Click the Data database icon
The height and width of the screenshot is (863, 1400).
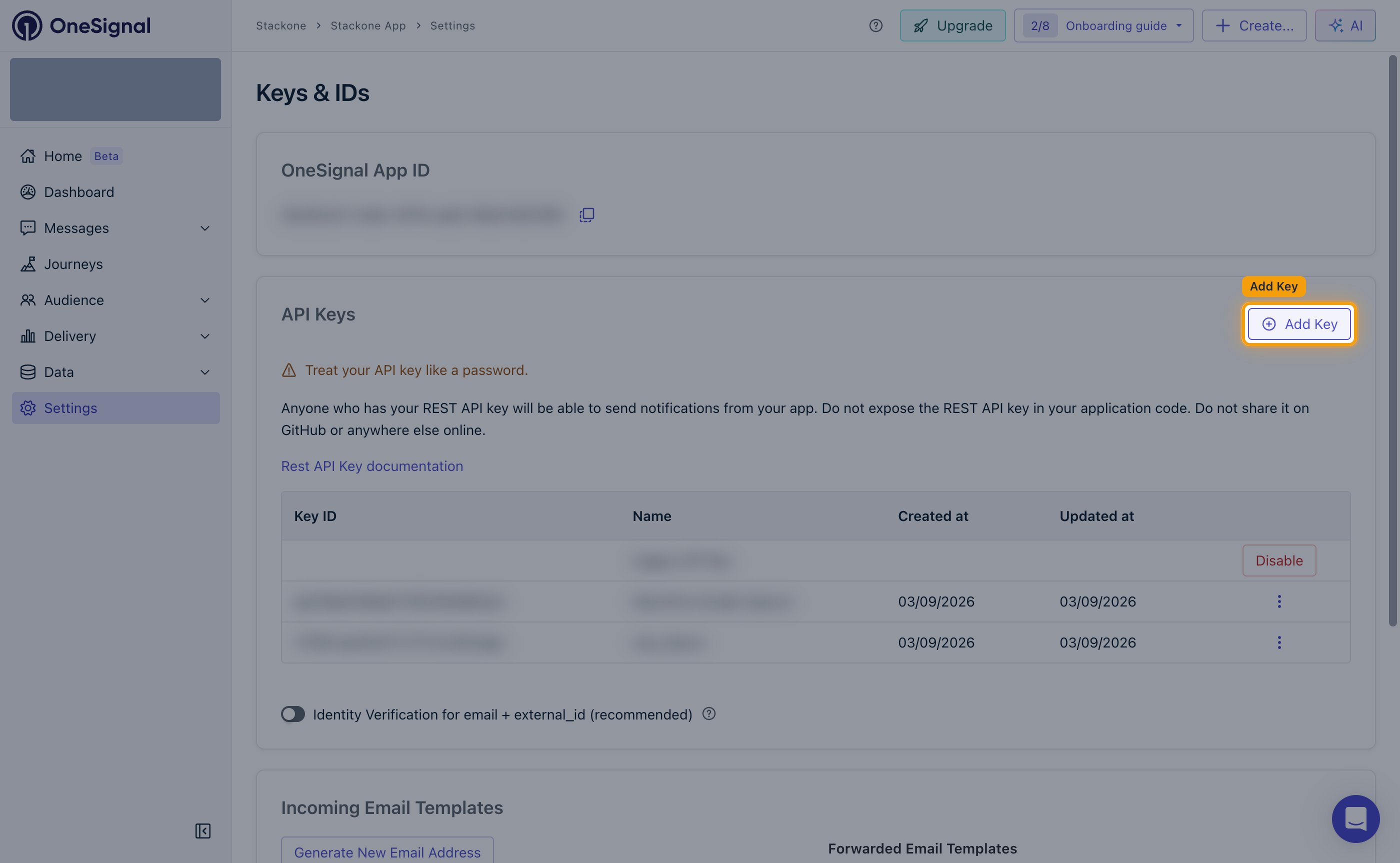tap(28, 372)
